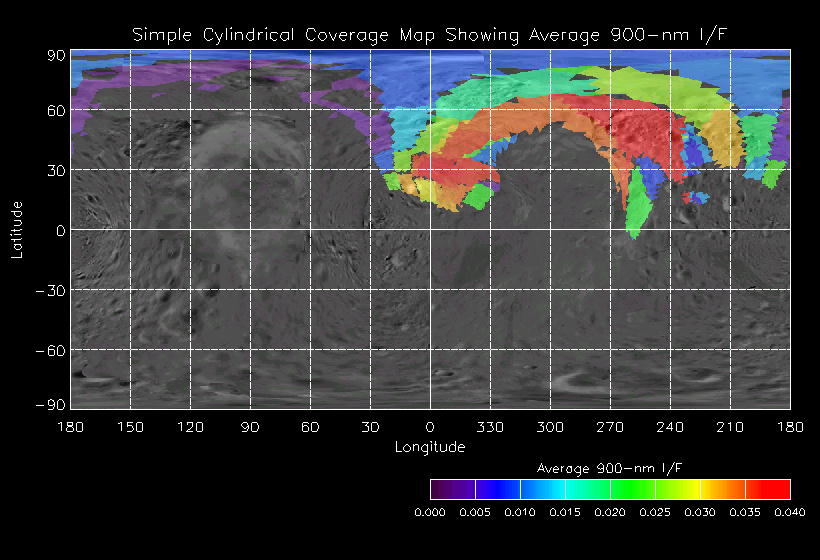Click colorbar value 0.005
This screenshot has width=820, height=560.
point(475,512)
